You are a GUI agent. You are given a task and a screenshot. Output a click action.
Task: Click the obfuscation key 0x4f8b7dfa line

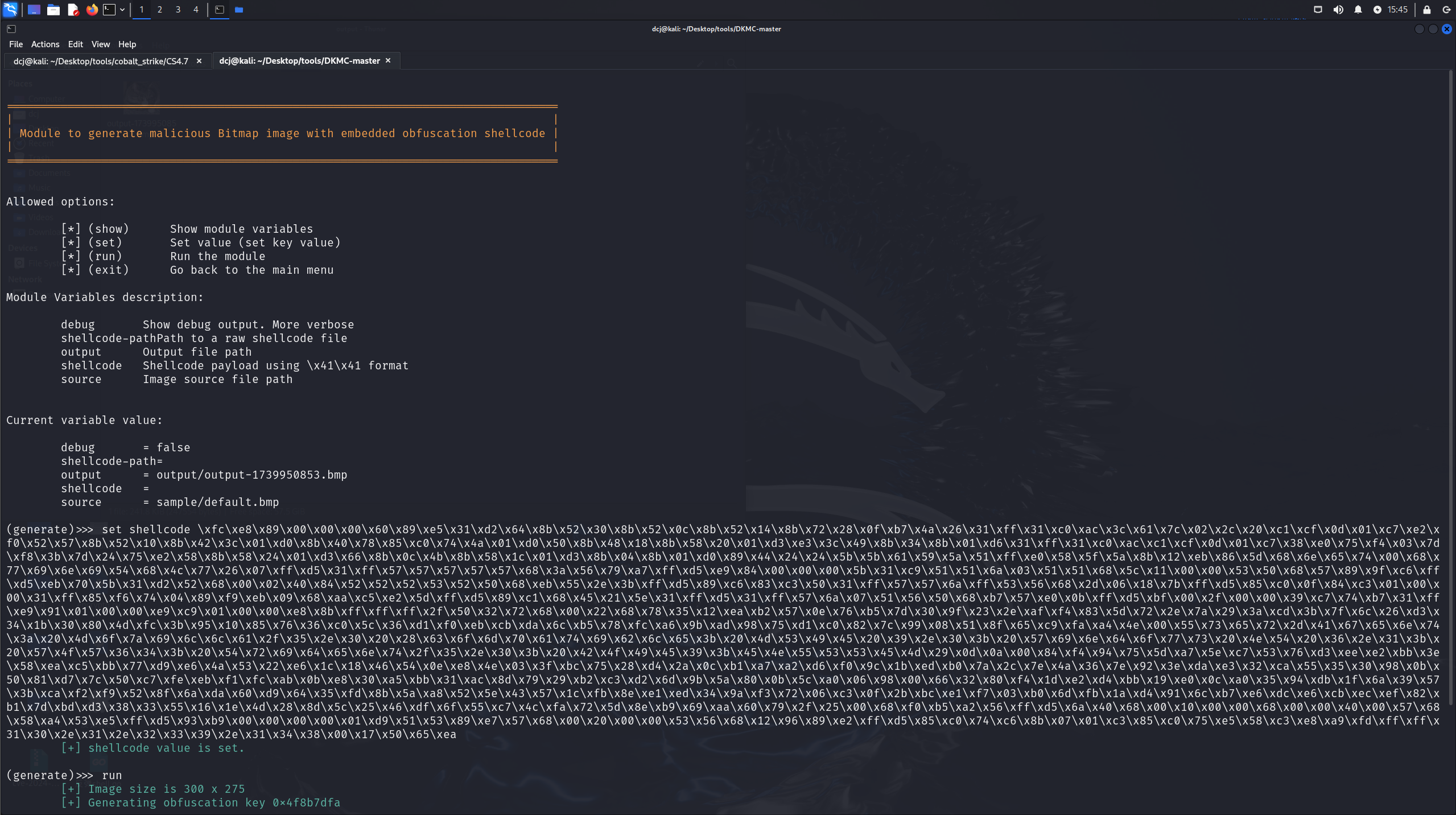201,803
